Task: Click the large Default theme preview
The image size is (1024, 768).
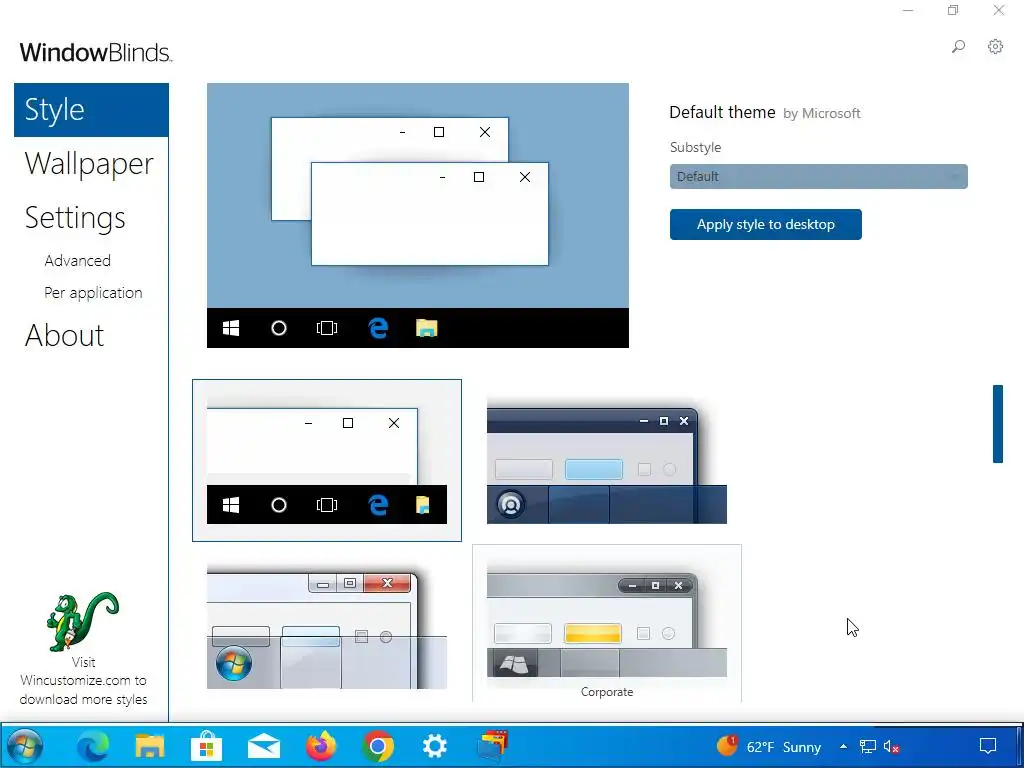Action: pos(418,216)
